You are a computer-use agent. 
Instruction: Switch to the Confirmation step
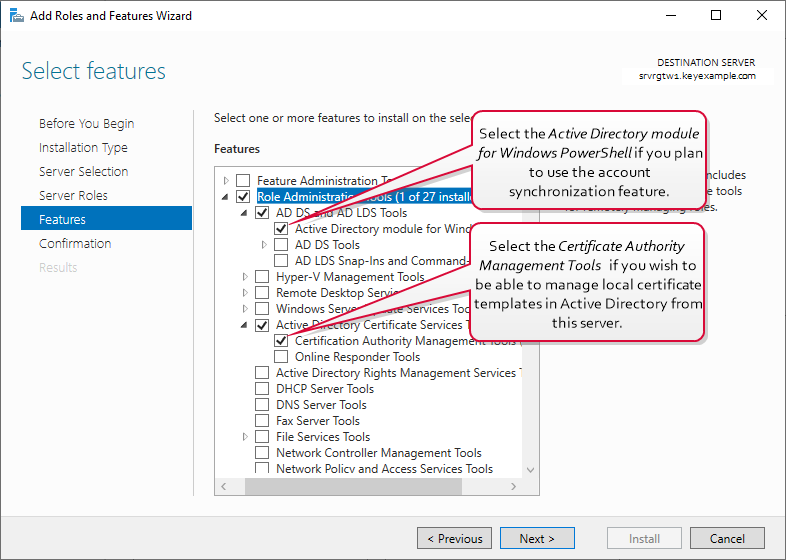[x=75, y=244]
